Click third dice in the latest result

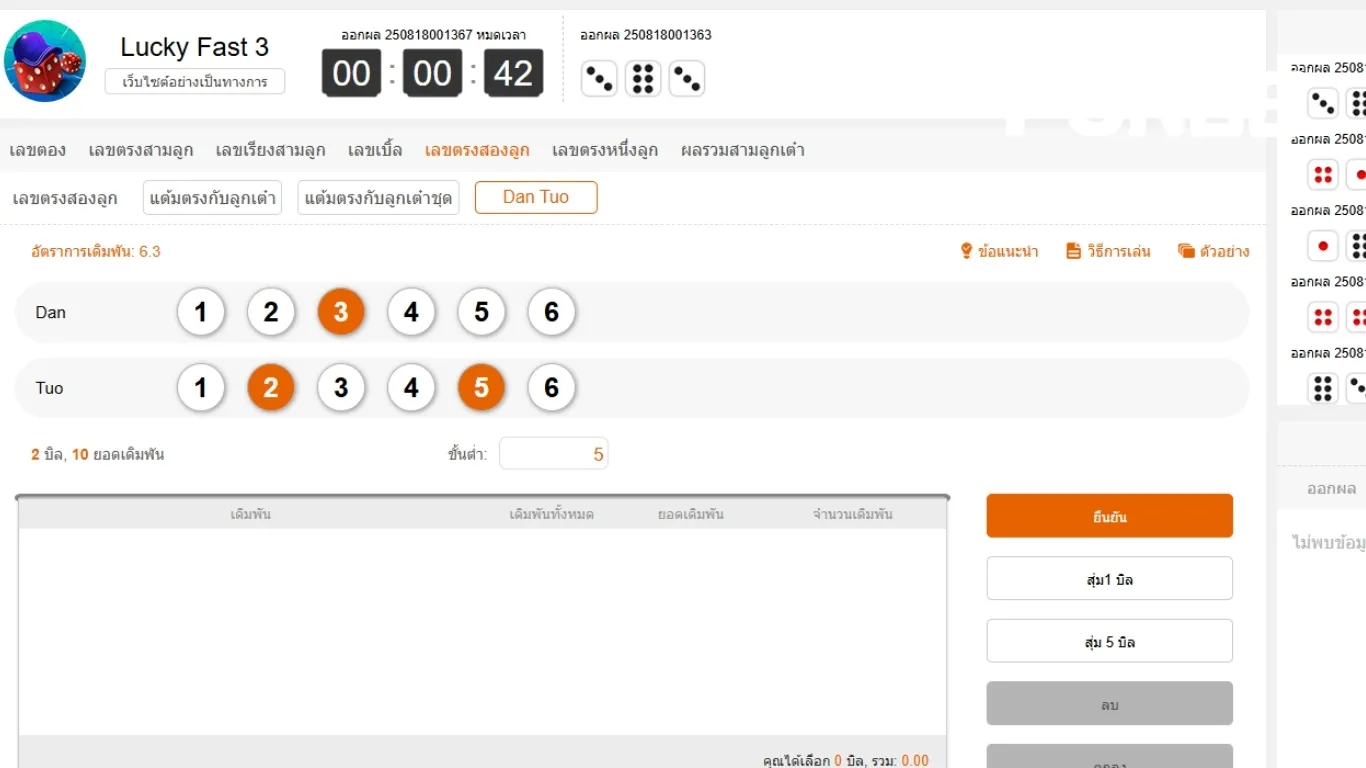687,78
